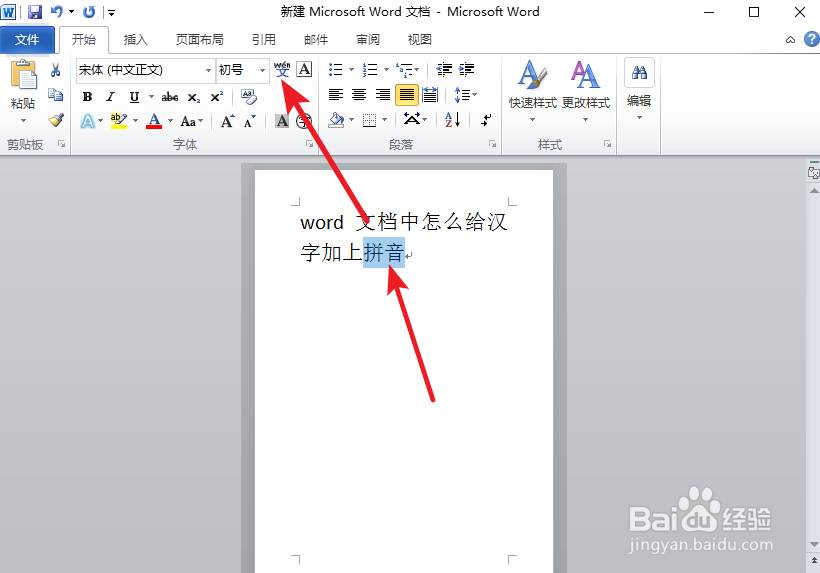Toggle Italic formatting

[110, 97]
